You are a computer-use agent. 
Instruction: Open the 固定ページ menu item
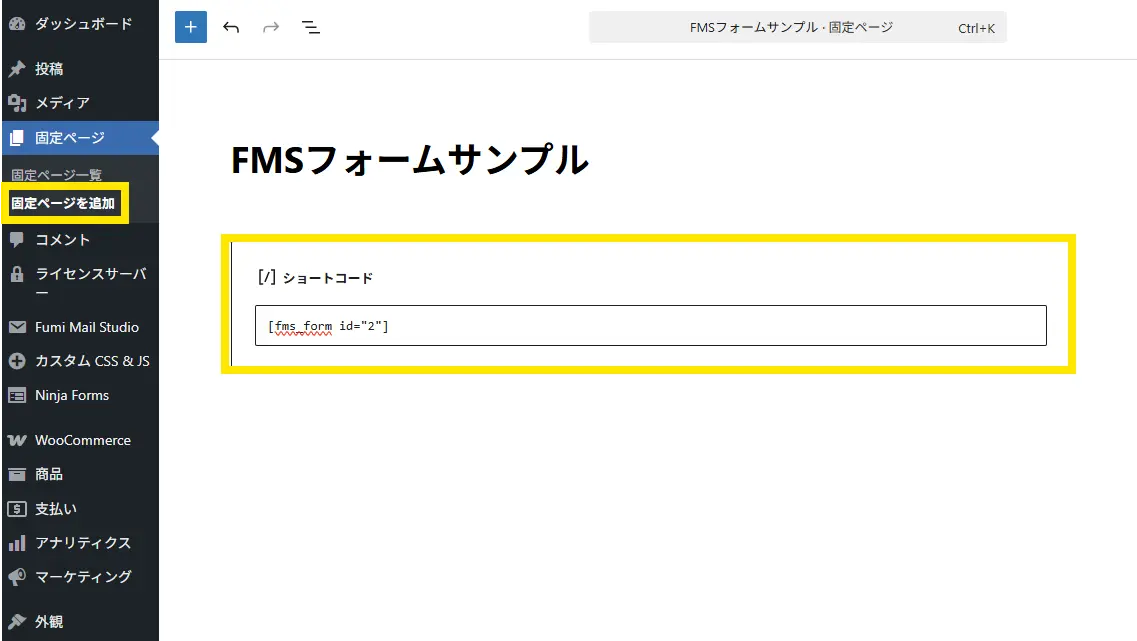(70, 138)
